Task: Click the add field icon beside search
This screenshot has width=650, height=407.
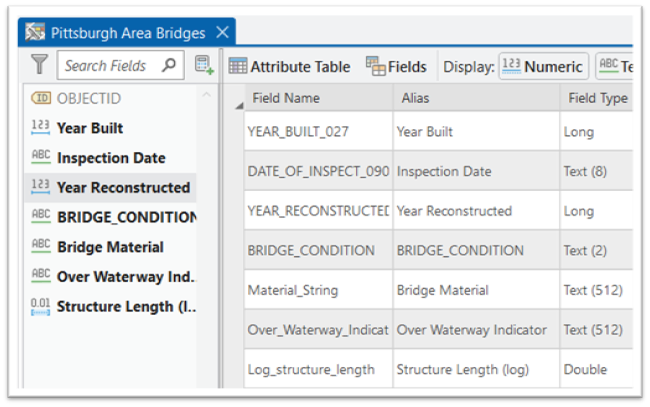Action: point(204,66)
